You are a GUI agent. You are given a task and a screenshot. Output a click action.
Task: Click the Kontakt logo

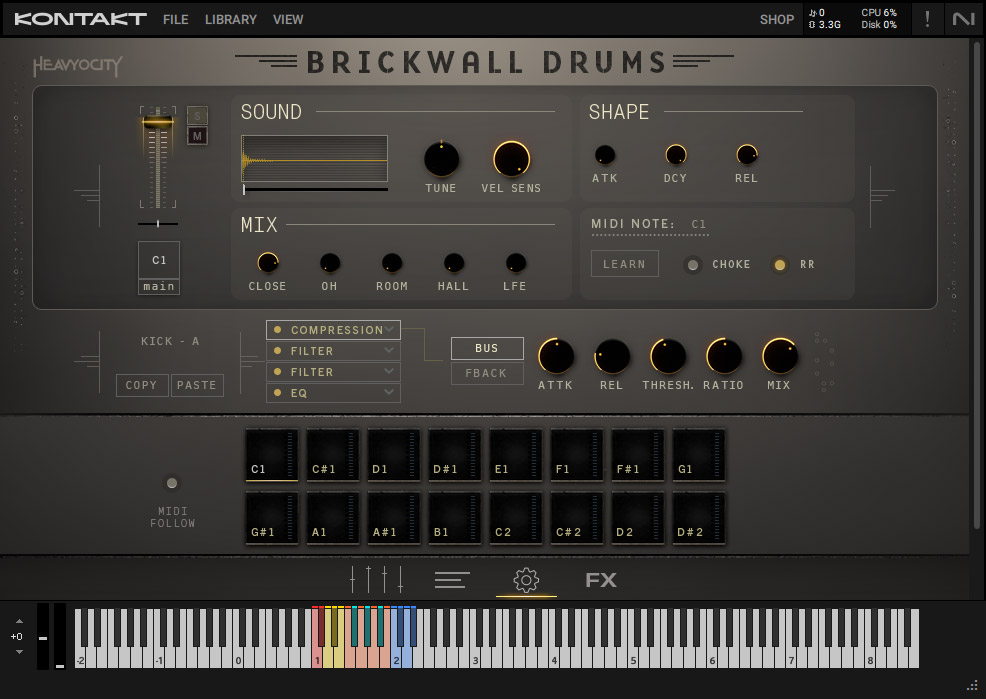point(80,19)
